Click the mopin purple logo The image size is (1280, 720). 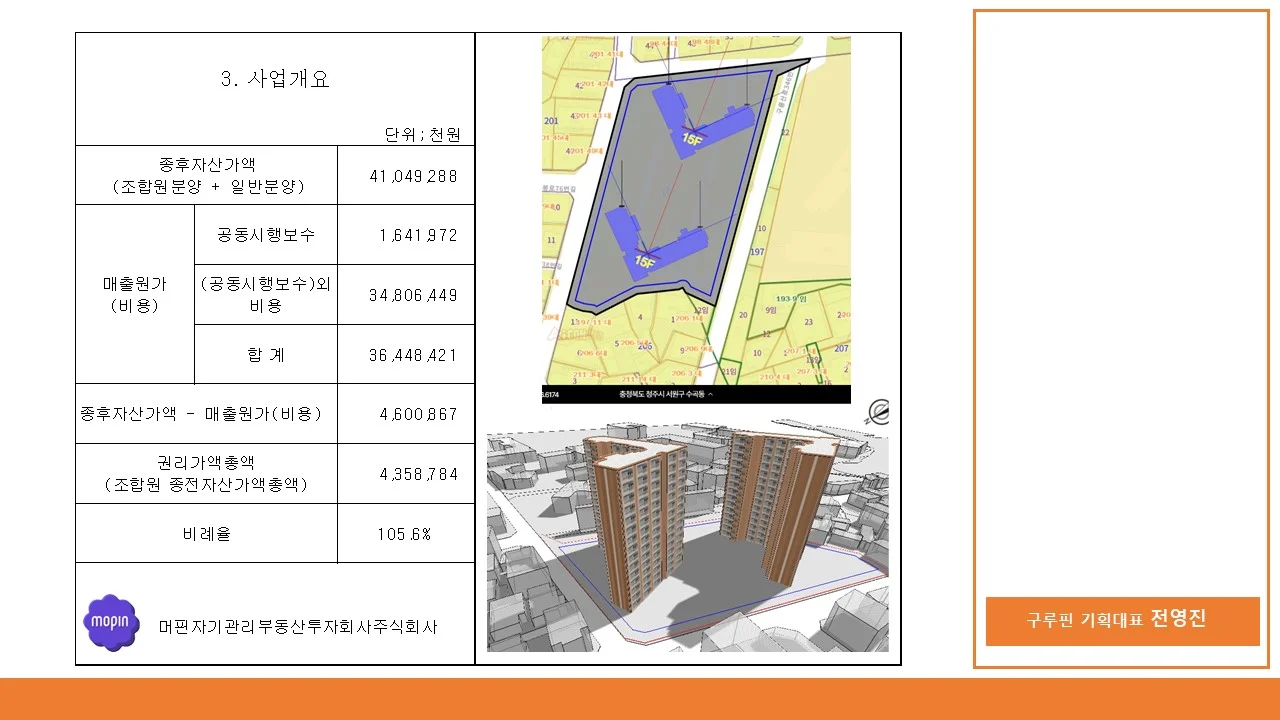pos(111,622)
